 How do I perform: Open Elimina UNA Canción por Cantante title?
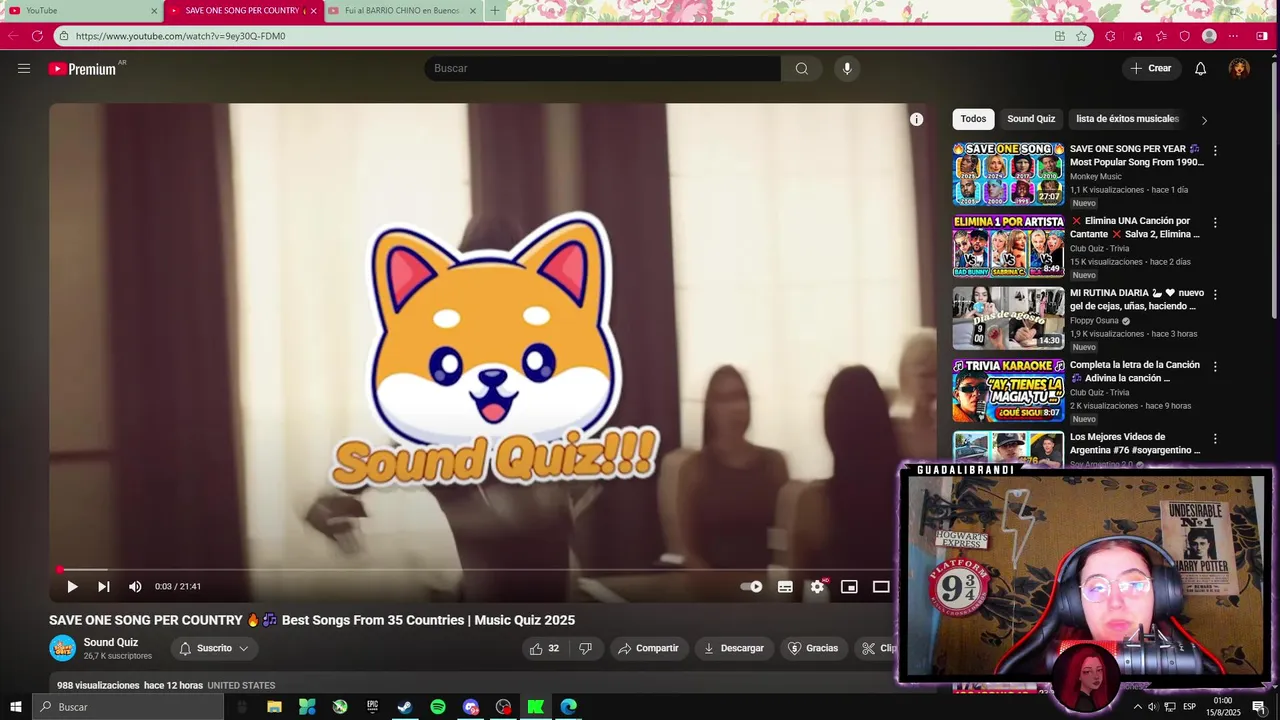pyautogui.click(x=1135, y=227)
